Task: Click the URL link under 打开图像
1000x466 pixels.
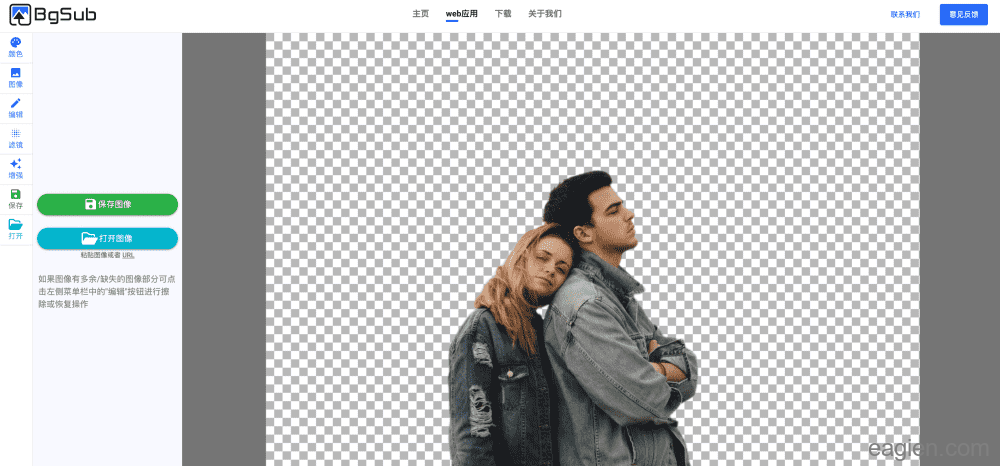Action: [x=128, y=255]
